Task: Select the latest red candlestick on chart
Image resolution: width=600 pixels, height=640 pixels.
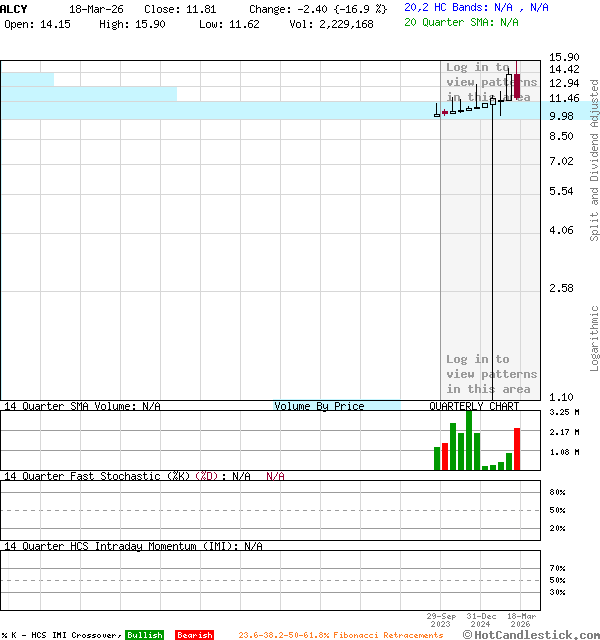Action: (x=517, y=86)
